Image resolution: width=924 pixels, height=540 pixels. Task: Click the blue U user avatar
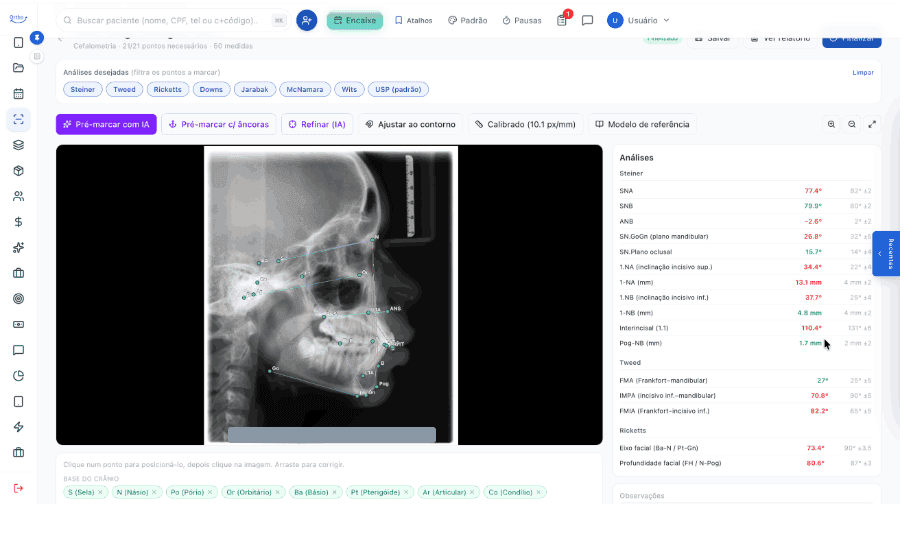point(615,20)
